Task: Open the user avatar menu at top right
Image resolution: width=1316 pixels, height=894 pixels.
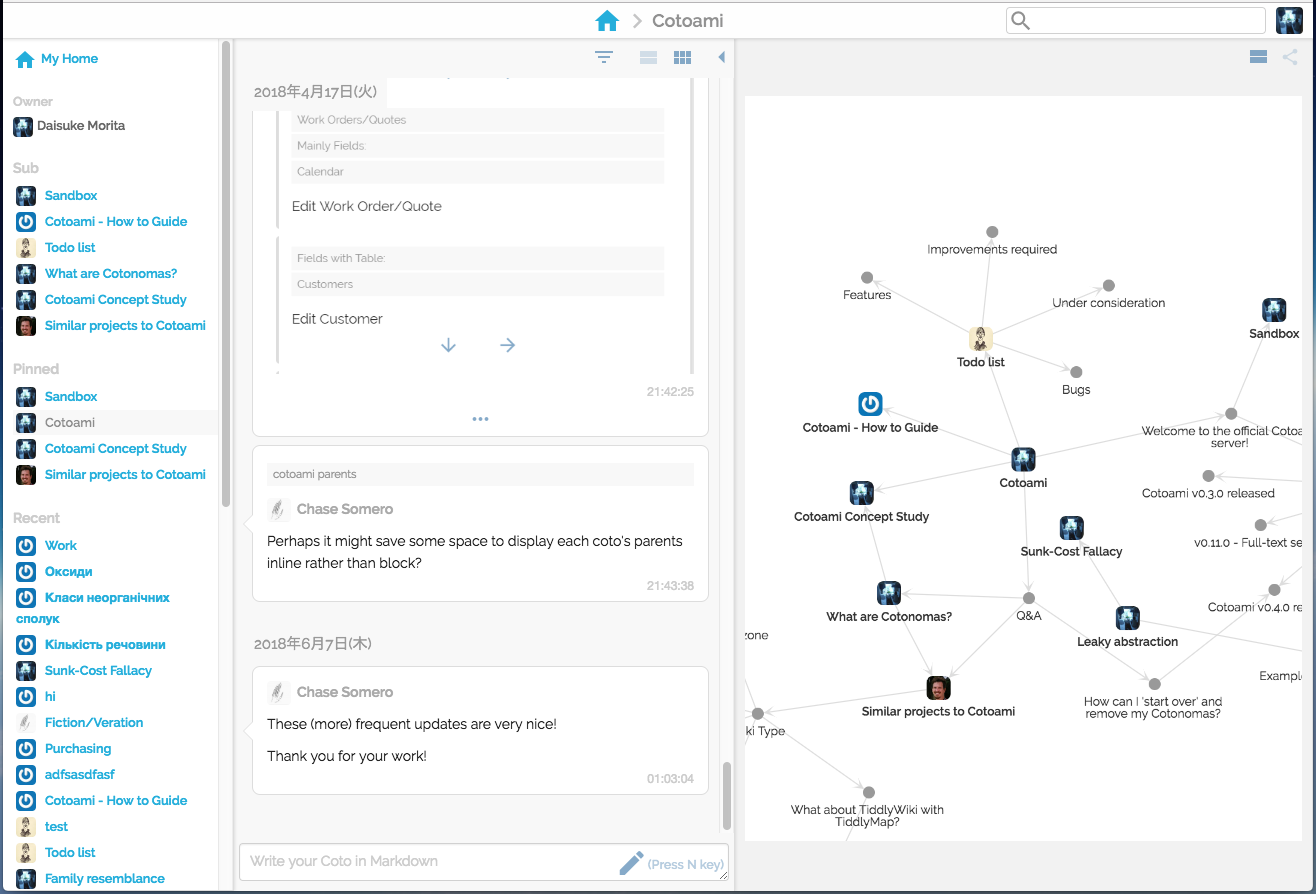Action: pos(1289,20)
